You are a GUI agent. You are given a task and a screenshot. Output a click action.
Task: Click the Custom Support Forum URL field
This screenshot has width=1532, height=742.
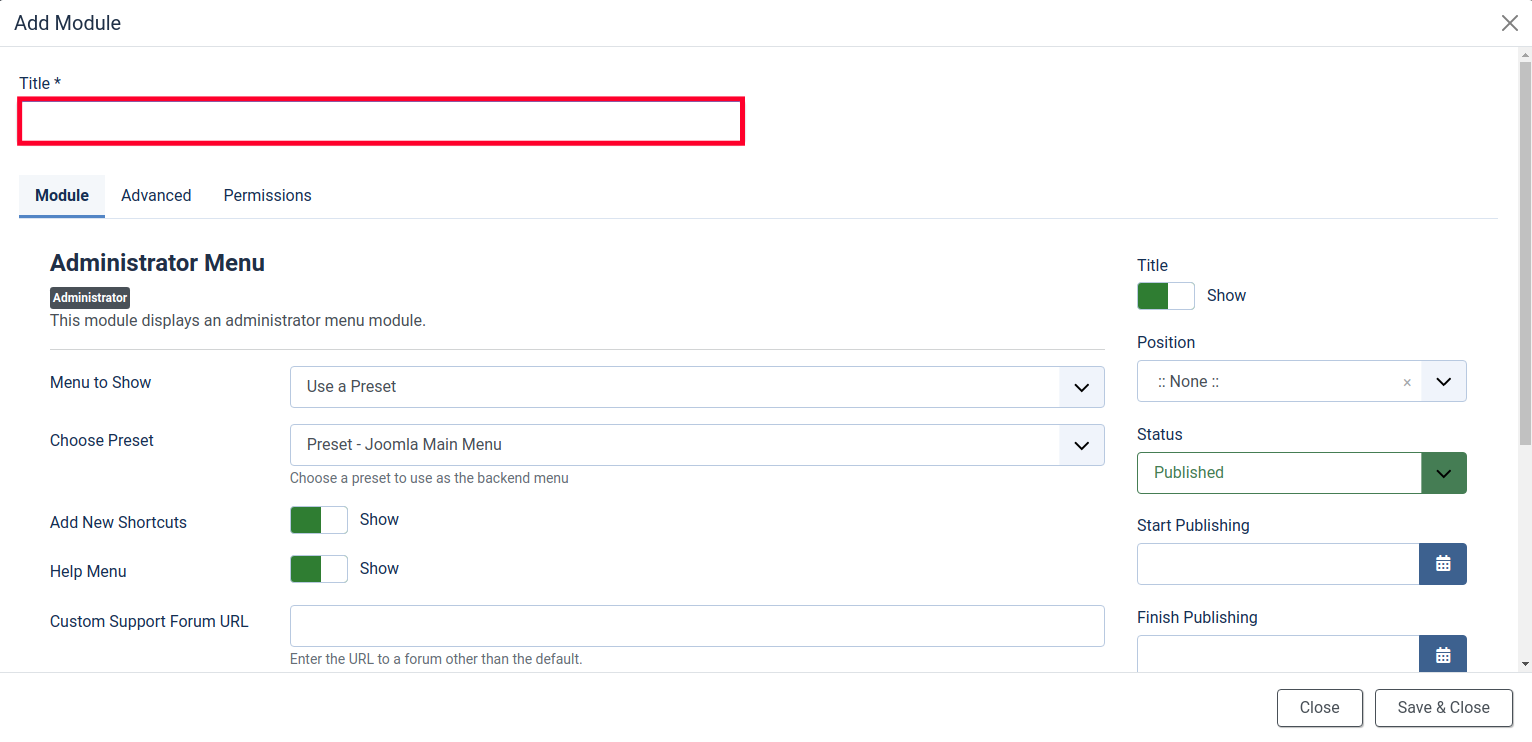(697, 626)
